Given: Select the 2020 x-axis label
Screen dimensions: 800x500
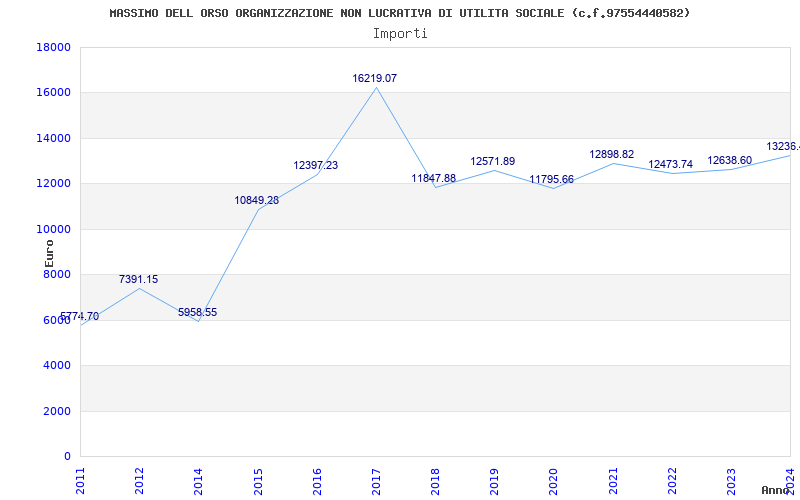Looking at the screenshot, I should pos(554,481).
